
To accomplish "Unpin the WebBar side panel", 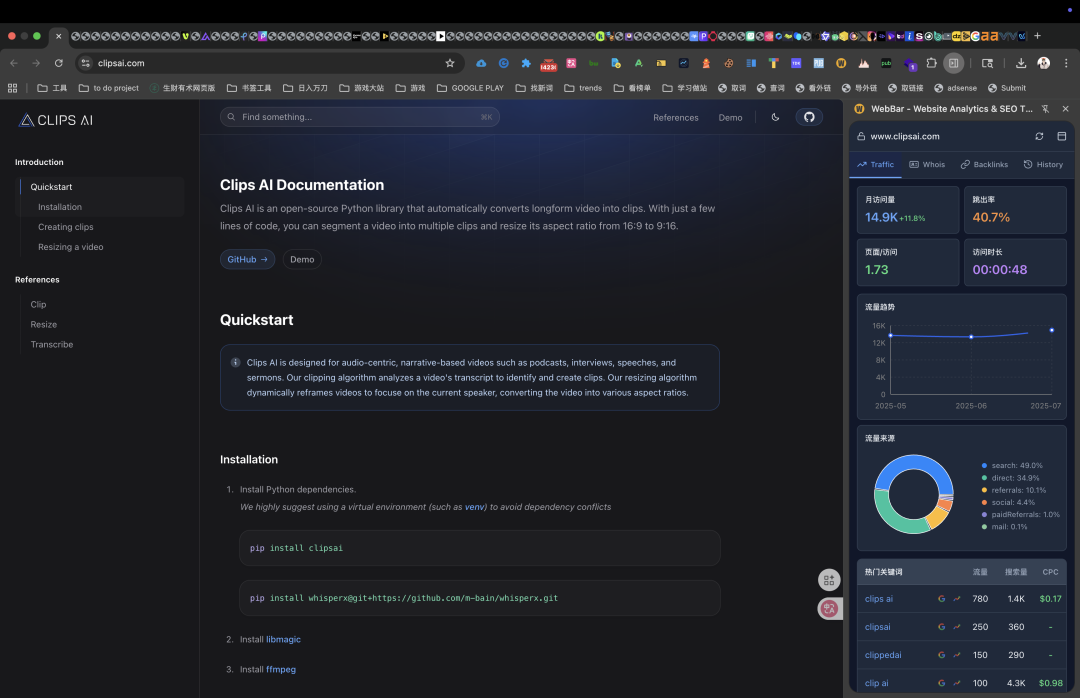I will coord(1046,109).
